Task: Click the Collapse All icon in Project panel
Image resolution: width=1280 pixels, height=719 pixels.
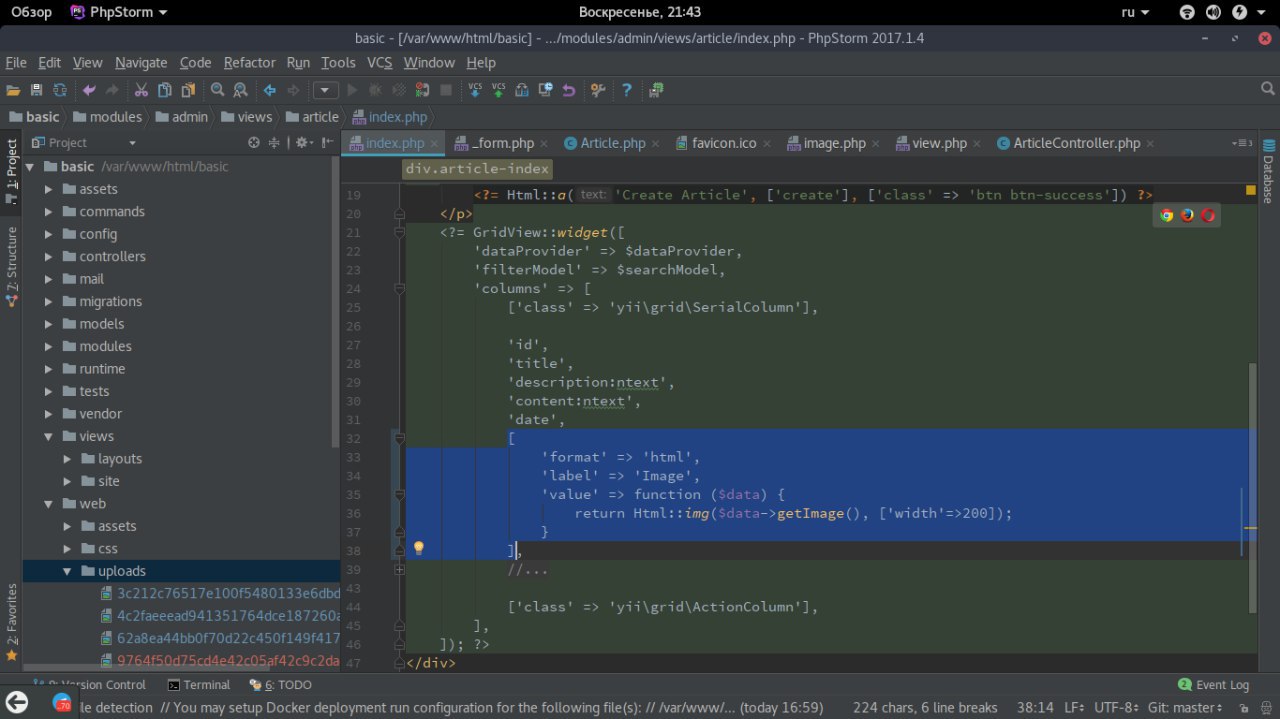Action: pyautogui.click(x=274, y=143)
